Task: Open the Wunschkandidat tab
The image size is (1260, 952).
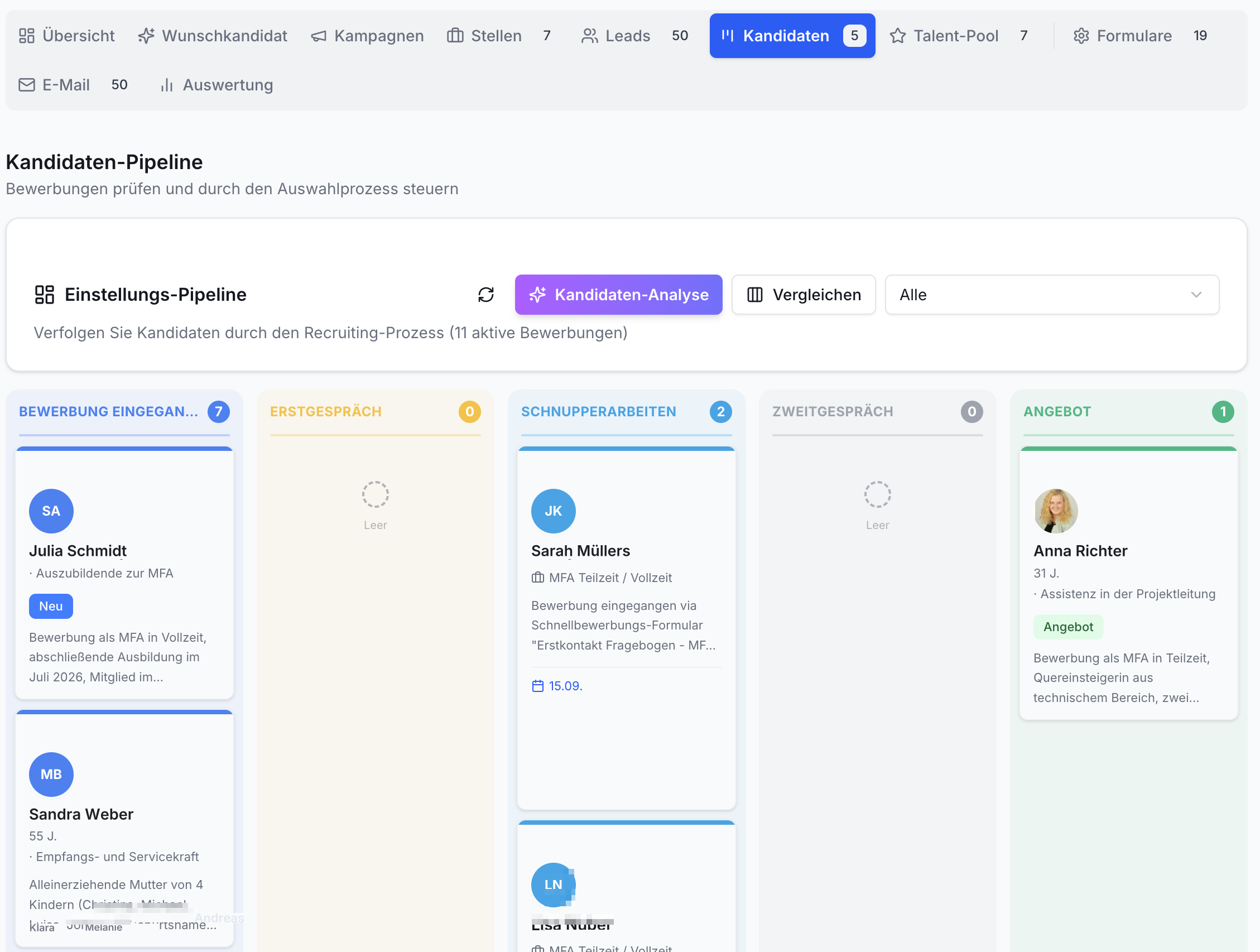Action: point(213,35)
